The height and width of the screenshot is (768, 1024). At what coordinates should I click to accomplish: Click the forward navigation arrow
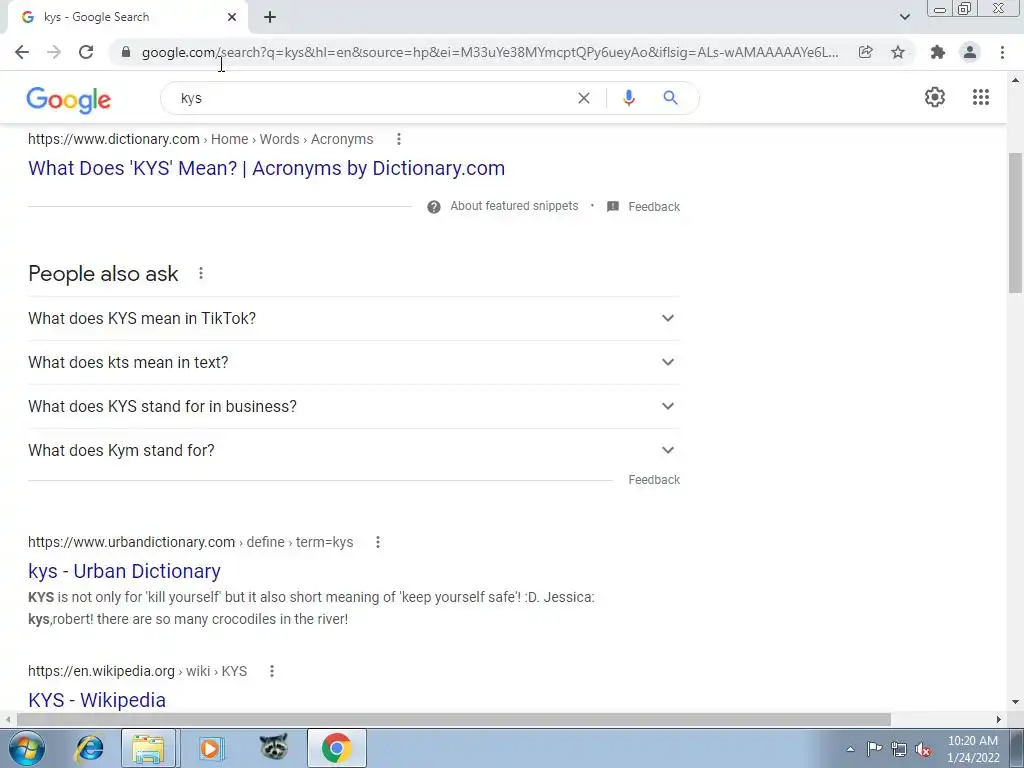(54, 52)
